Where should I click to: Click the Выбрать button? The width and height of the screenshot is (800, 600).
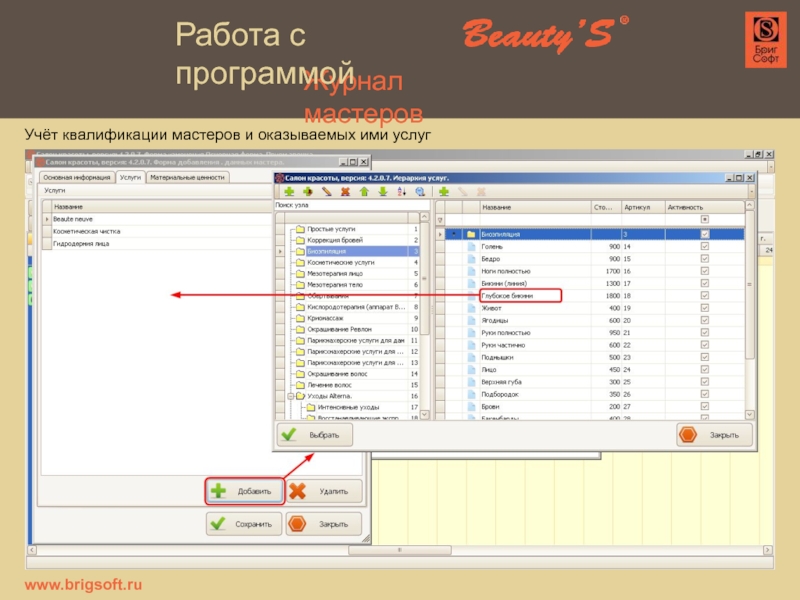pyautogui.click(x=315, y=435)
